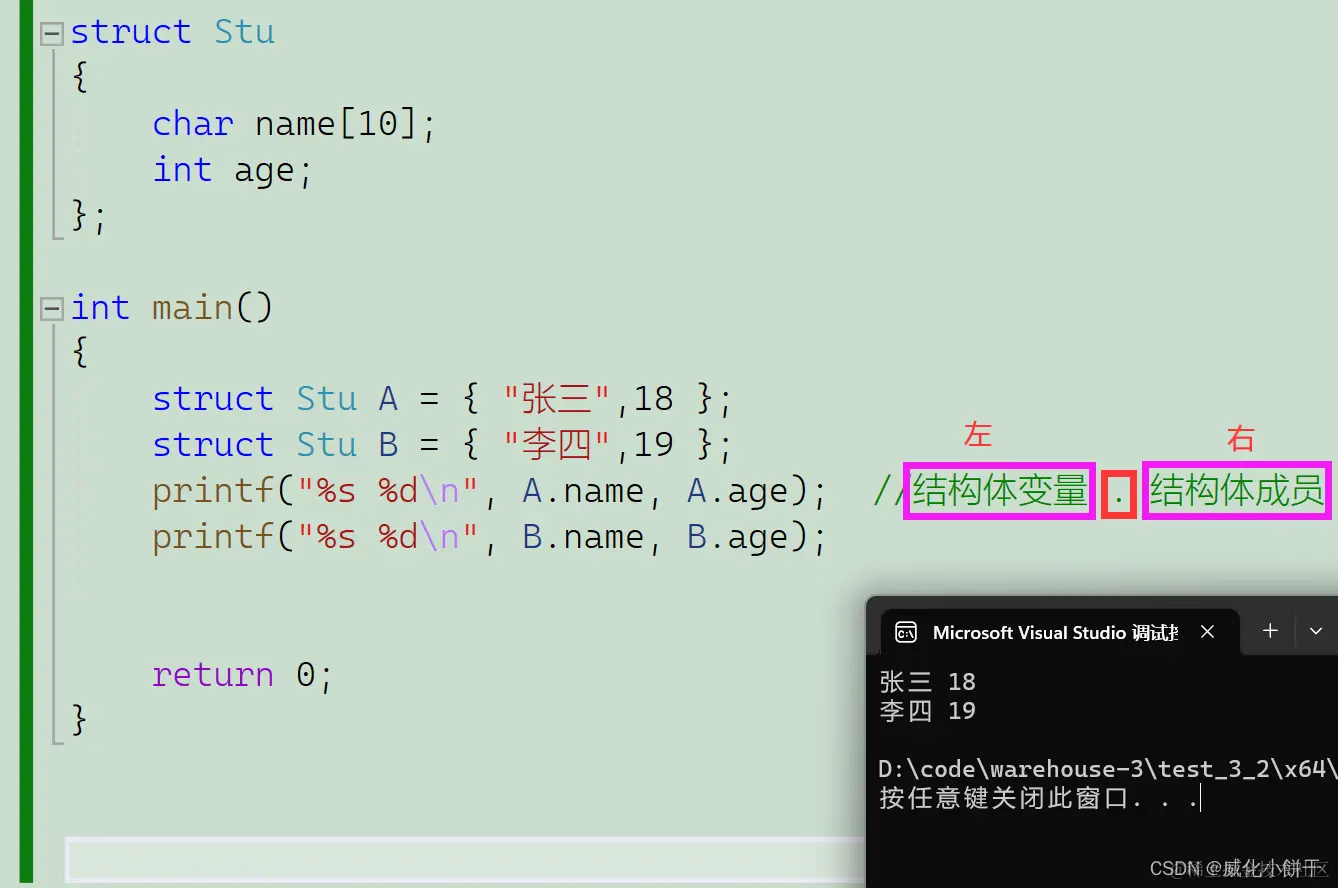Click the printf line printing B.name
This screenshot has width=1338, height=888.
(490, 537)
